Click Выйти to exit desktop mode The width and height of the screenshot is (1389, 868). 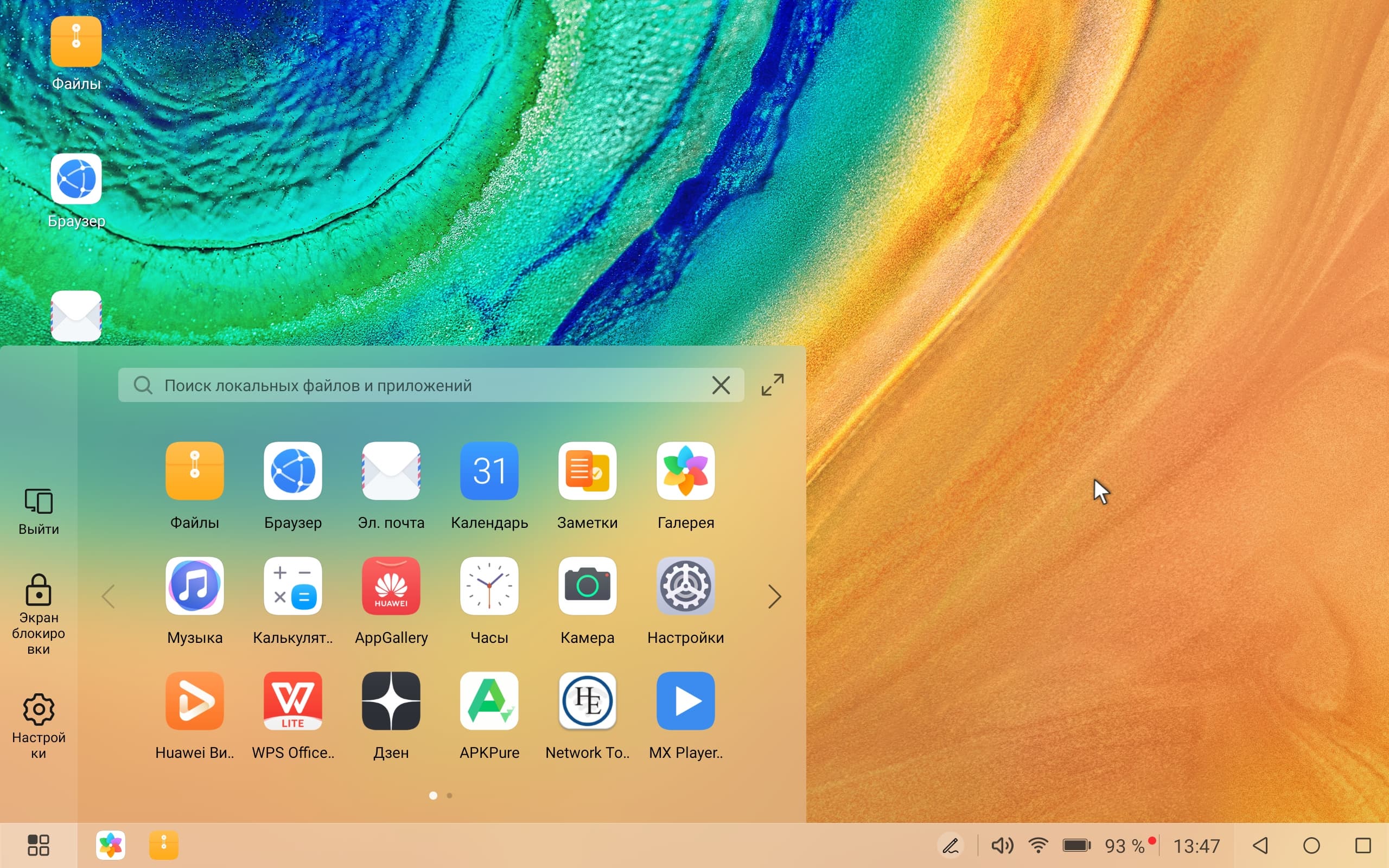(x=39, y=512)
